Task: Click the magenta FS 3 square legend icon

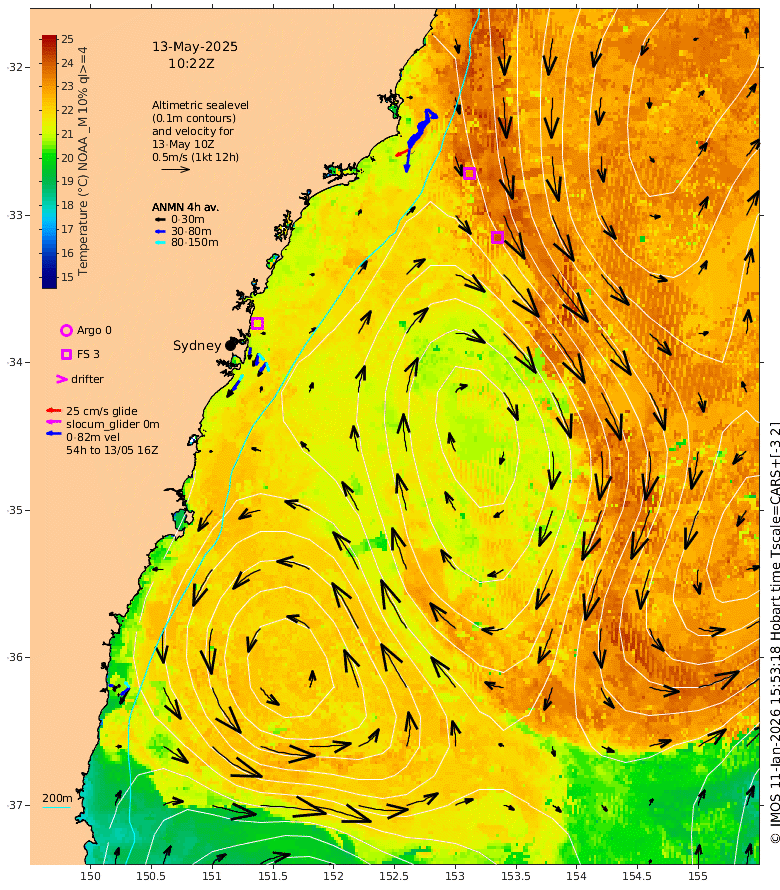Action: coord(66,354)
